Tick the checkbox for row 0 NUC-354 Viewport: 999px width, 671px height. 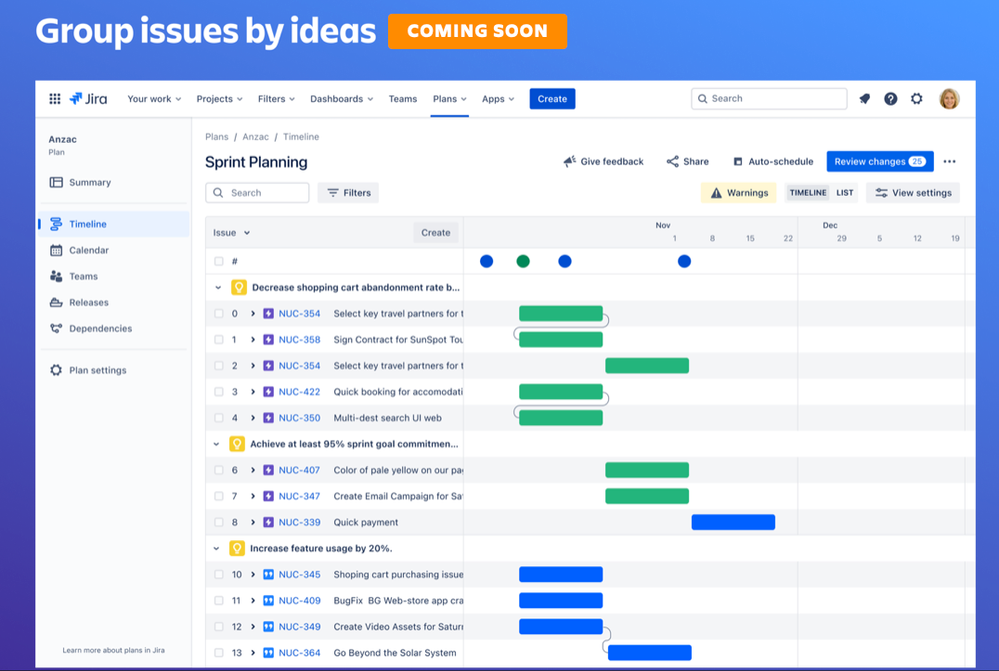click(x=219, y=314)
